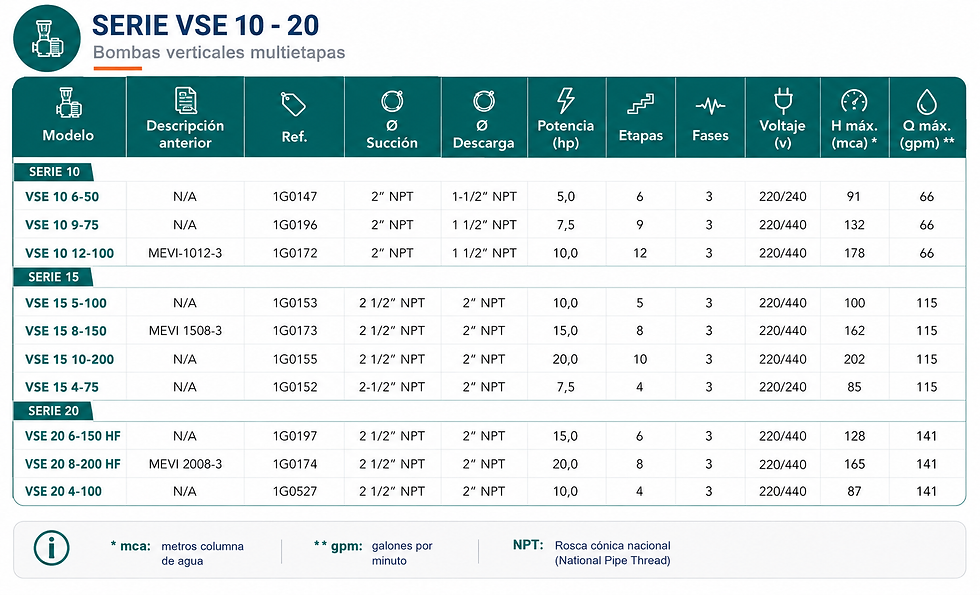Image resolution: width=980 pixels, height=595 pixels.
Task: Click the H máx. value 85
Action: point(854,387)
